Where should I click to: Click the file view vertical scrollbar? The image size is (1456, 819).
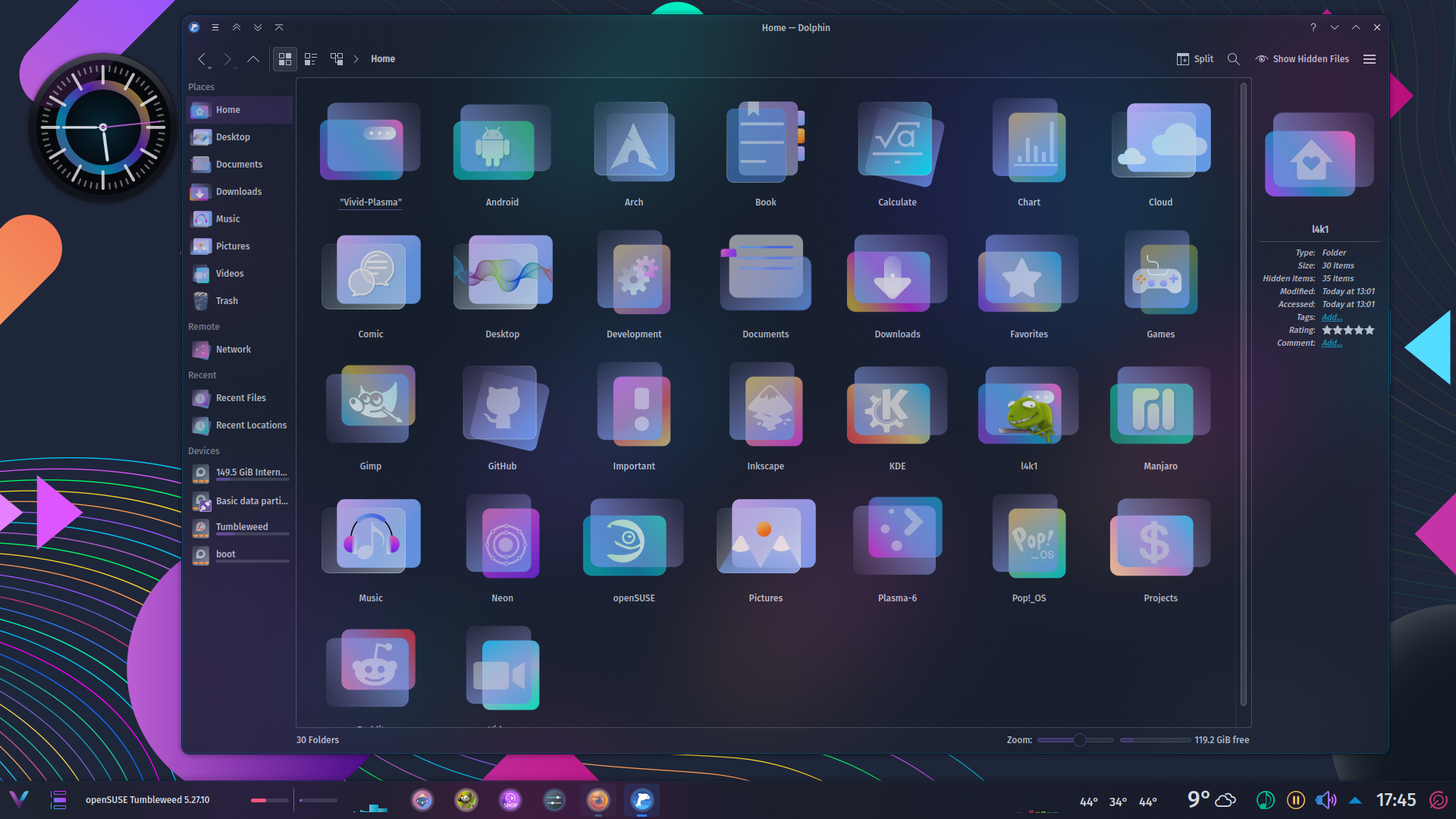tap(1243, 394)
